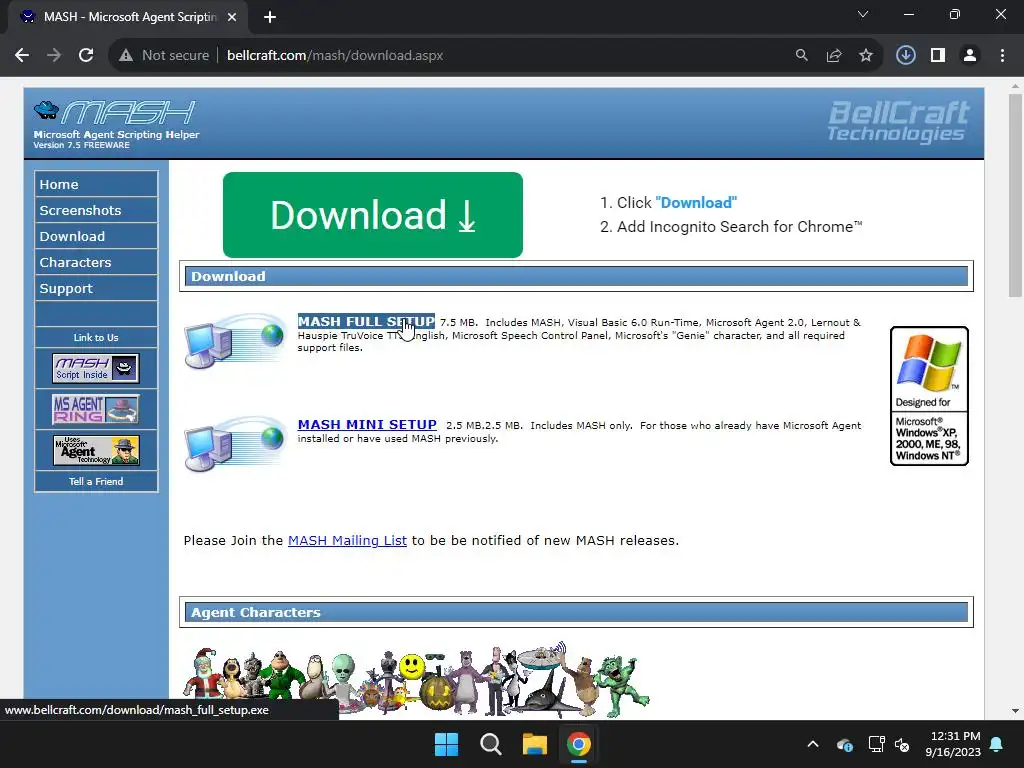This screenshot has height=768, width=1024.
Task: Open the zoom magnifier in address bar
Action: click(x=801, y=56)
